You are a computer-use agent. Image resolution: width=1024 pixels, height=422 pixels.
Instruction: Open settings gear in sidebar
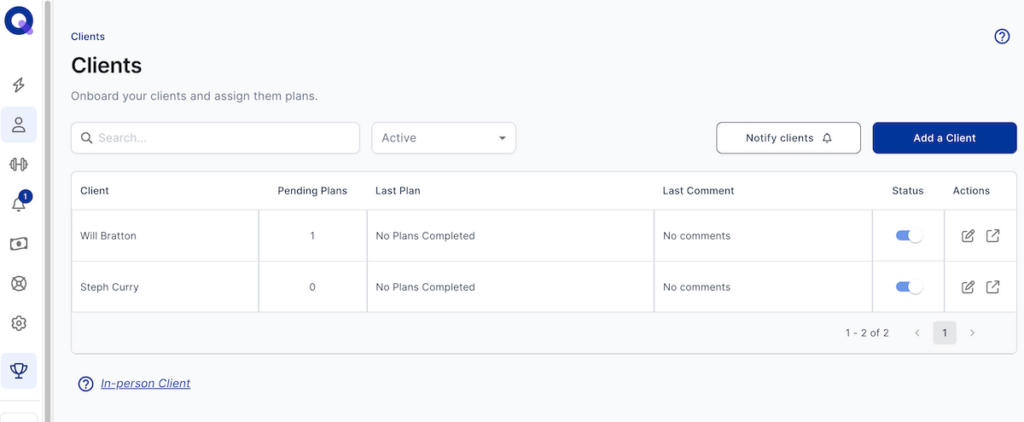pos(18,323)
